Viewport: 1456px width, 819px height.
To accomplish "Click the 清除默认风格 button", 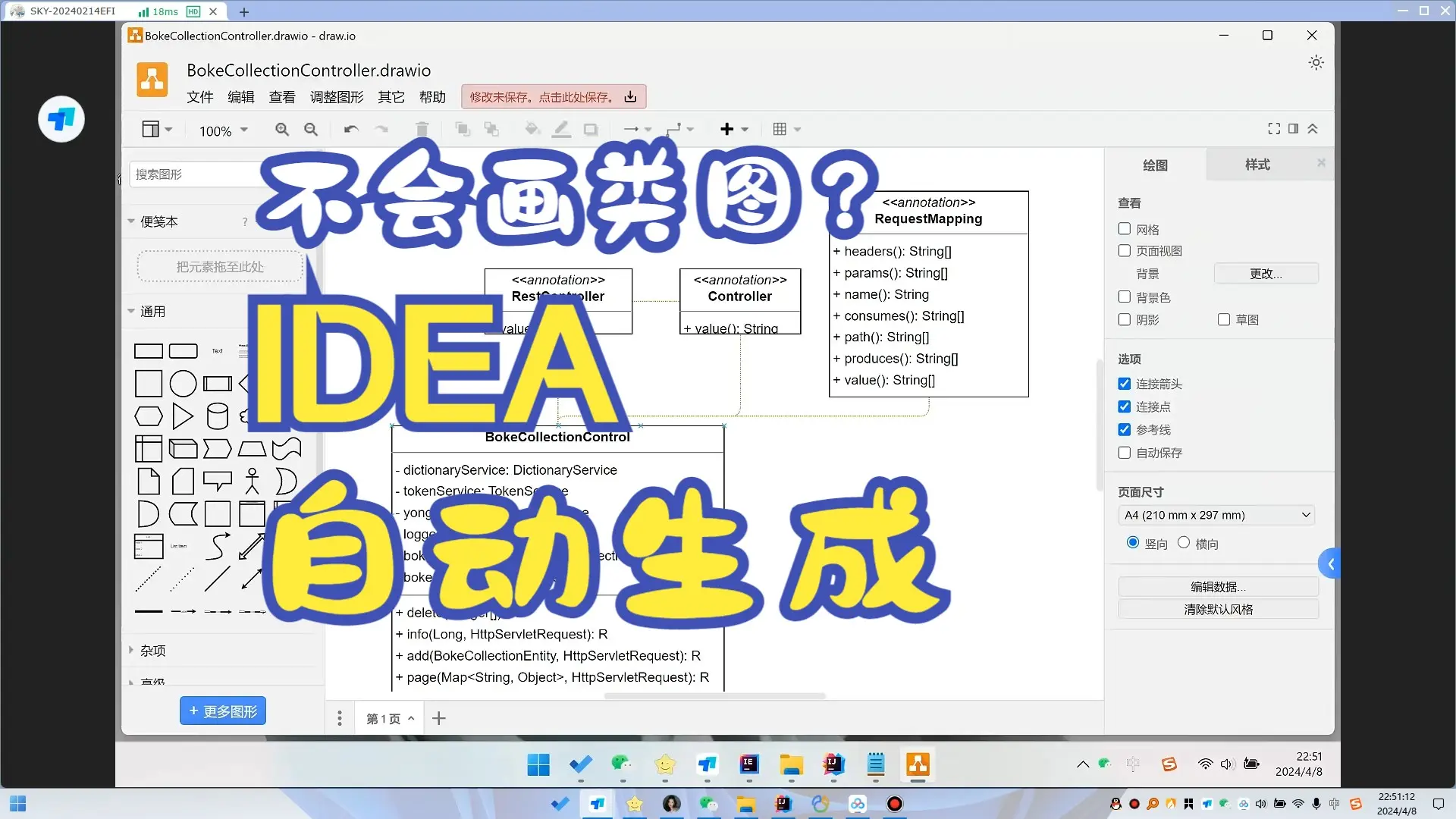I will [x=1218, y=609].
